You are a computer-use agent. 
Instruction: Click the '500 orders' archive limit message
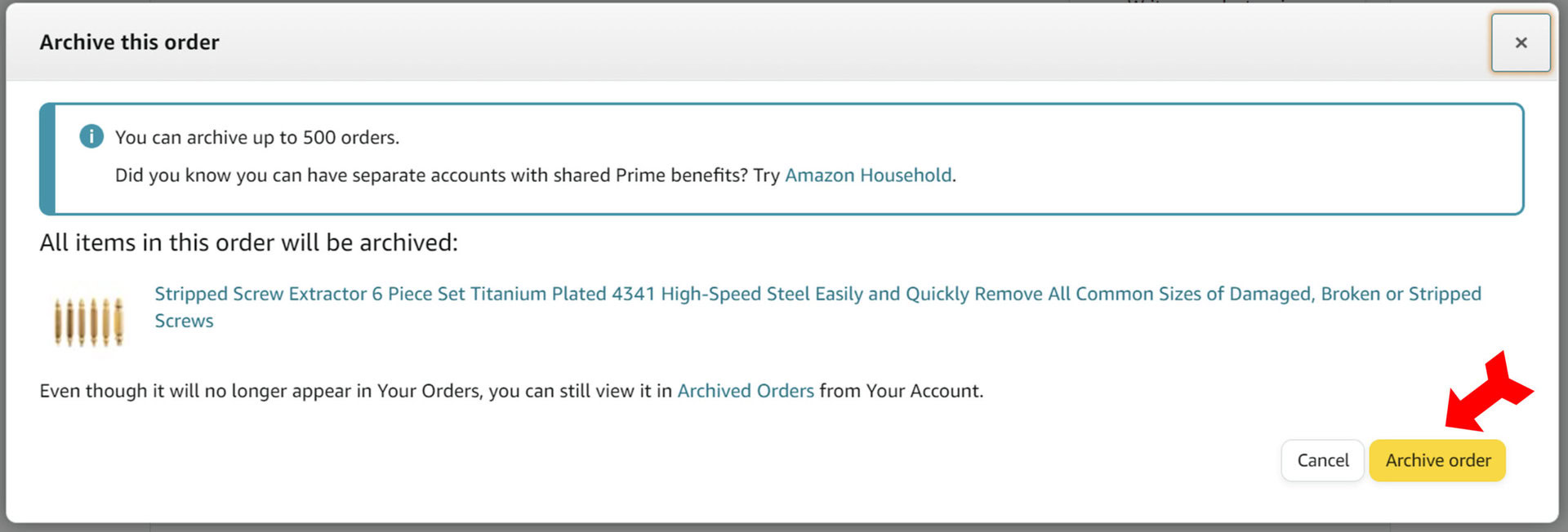point(256,137)
